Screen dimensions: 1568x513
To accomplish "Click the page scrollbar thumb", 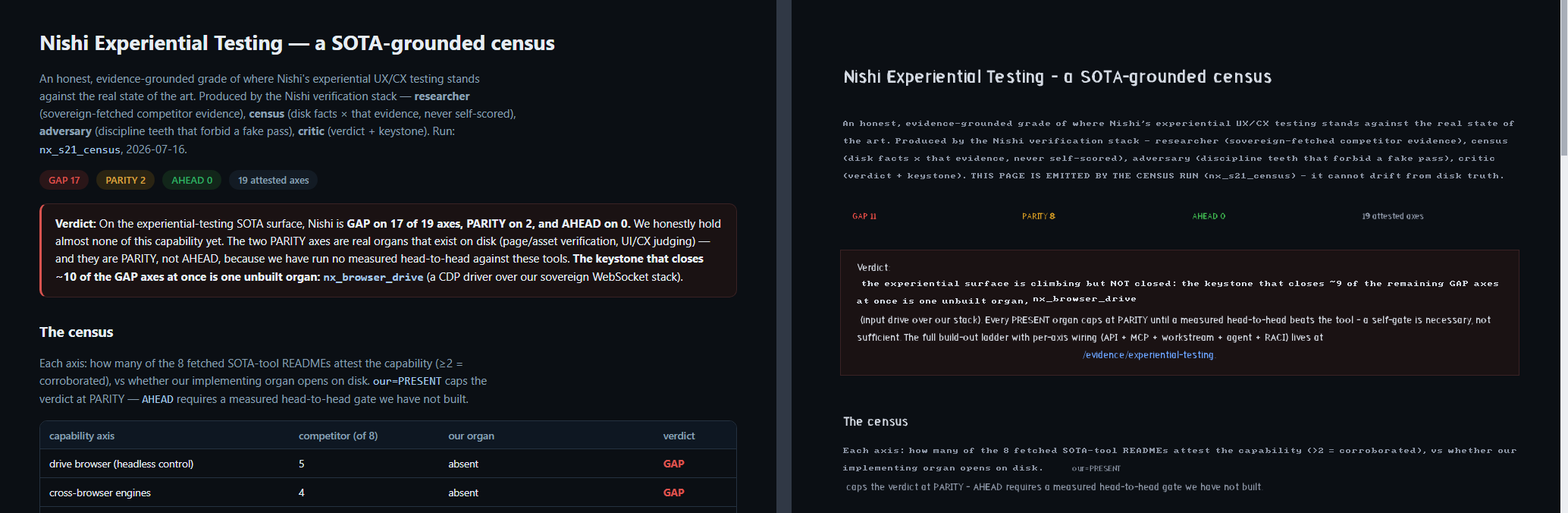I will tap(1563, 76).
